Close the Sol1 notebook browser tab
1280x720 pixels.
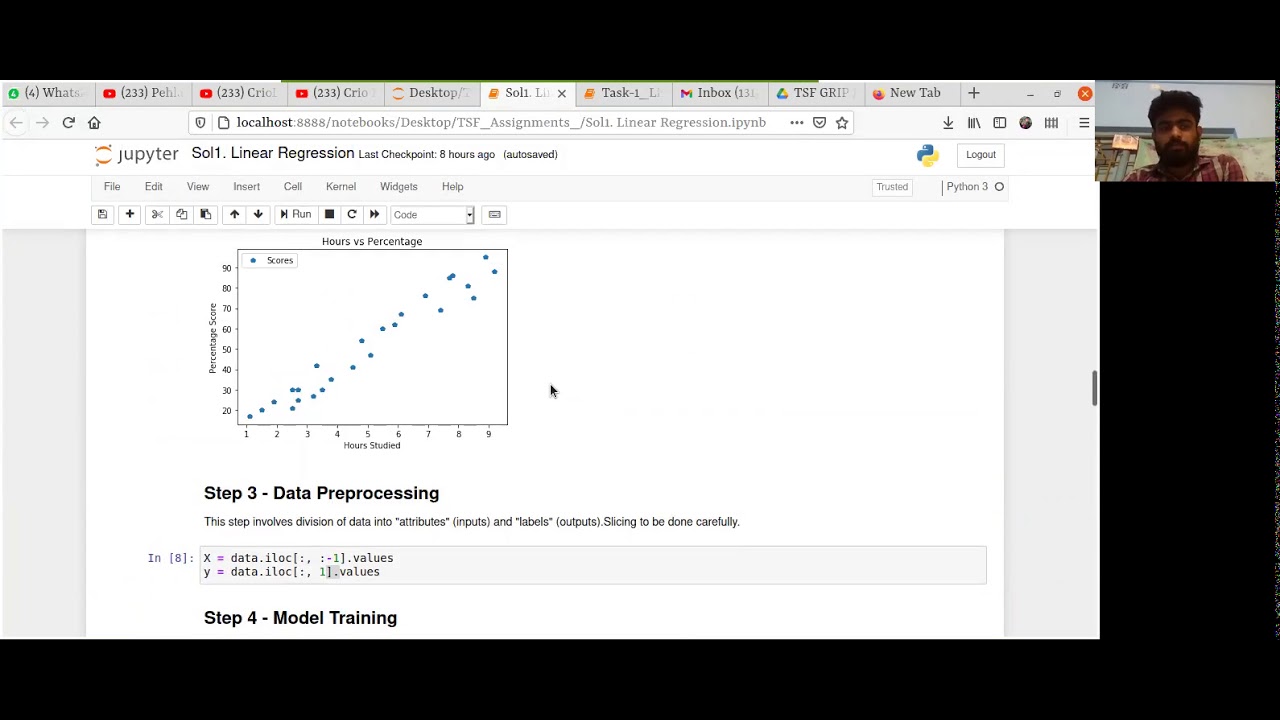tap(561, 93)
